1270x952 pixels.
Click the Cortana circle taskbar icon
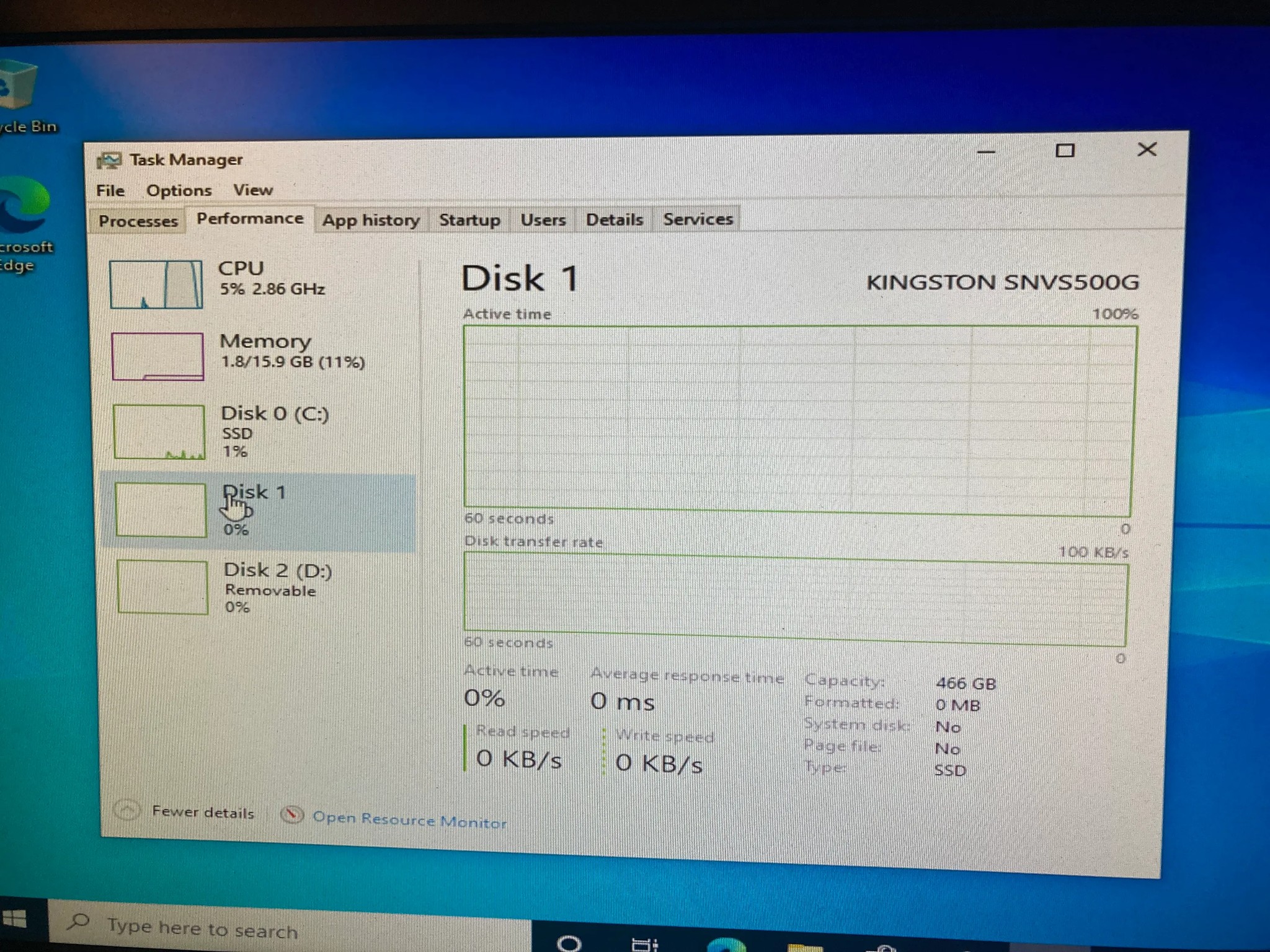[569, 943]
